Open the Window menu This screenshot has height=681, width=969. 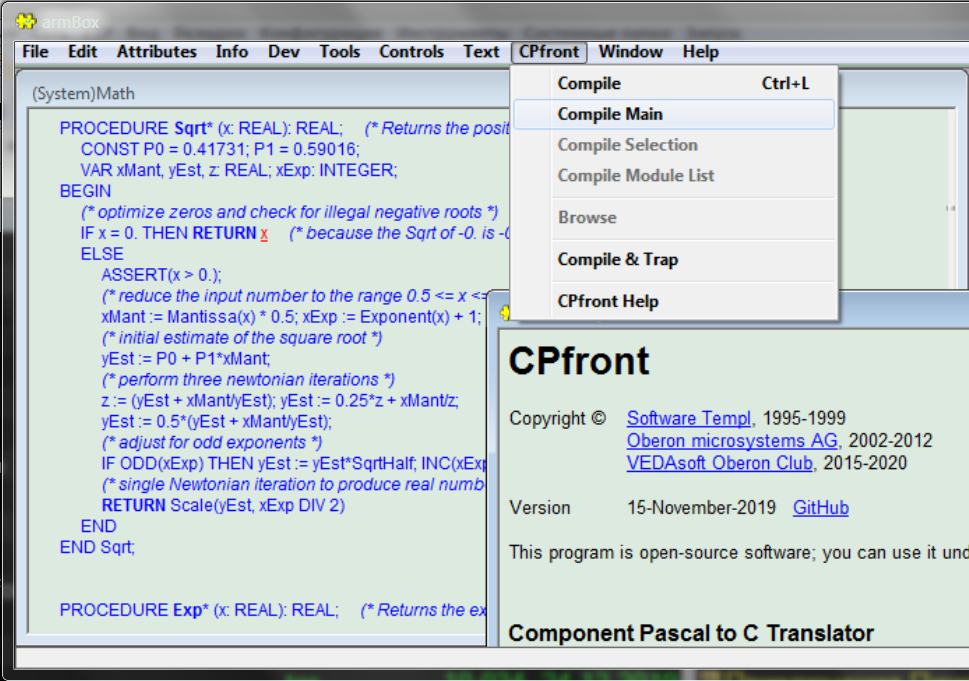(x=631, y=52)
